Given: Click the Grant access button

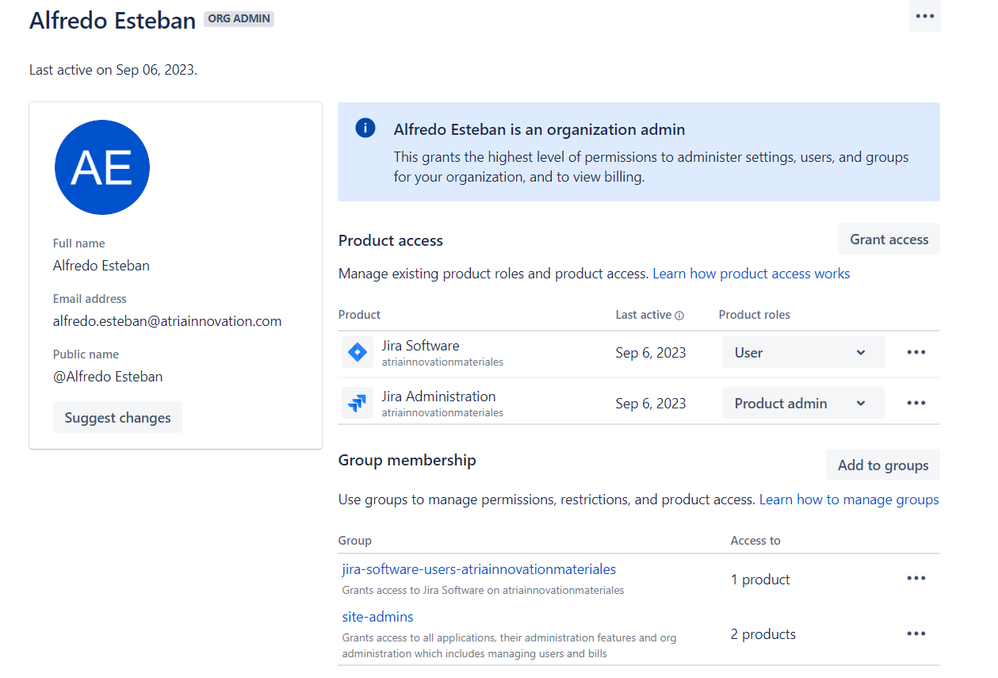Looking at the screenshot, I should click(889, 239).
